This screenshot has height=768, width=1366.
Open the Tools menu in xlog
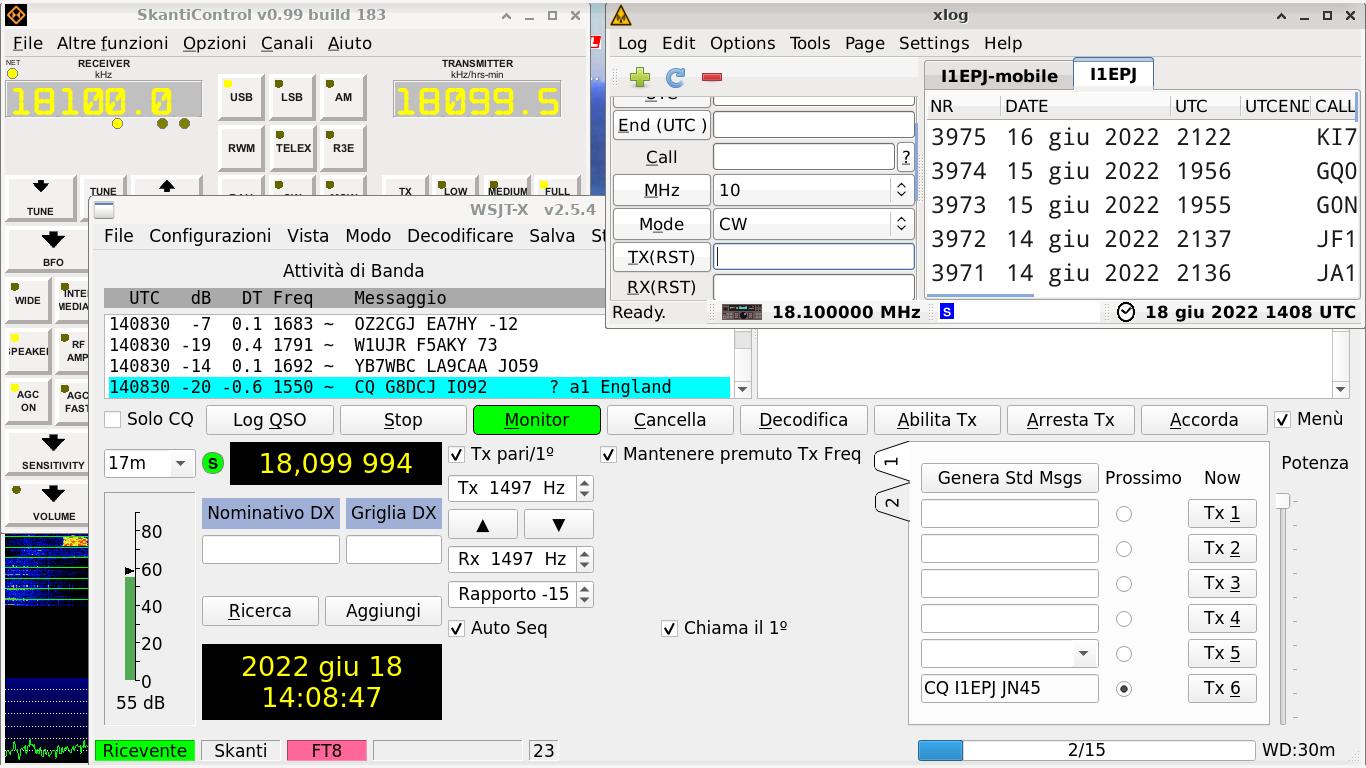point(809,43)
